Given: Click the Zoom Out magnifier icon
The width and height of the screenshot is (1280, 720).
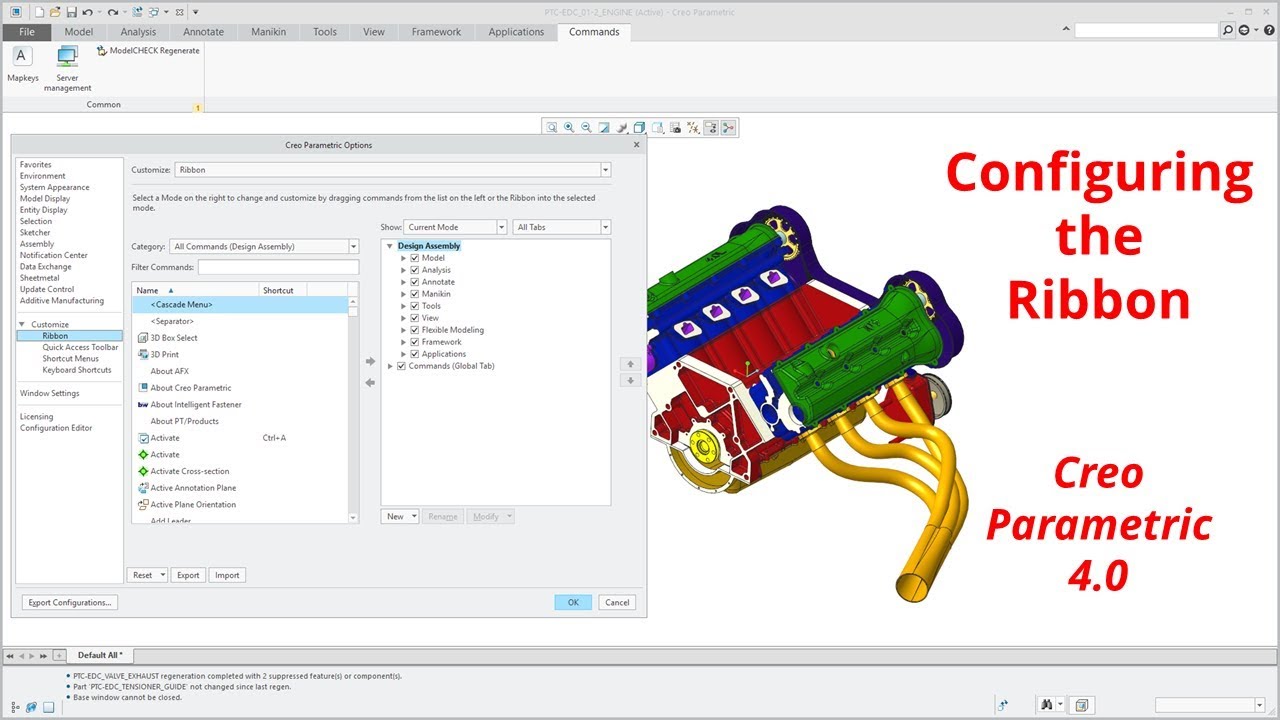Looking at the screenshot, I should tap(586, 128).
